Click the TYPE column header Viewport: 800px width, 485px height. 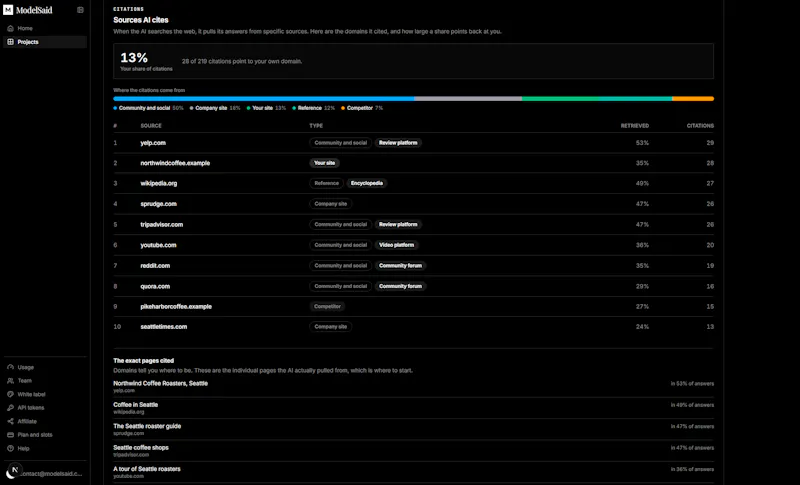tap(316, 125)
